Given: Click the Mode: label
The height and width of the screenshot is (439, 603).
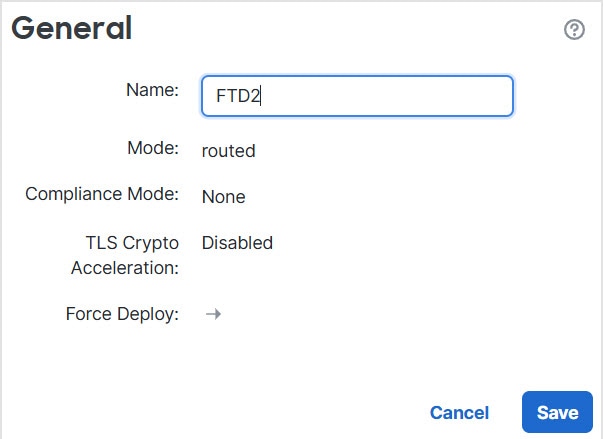Looking at the screenshot, I should [x=152, y=149].
